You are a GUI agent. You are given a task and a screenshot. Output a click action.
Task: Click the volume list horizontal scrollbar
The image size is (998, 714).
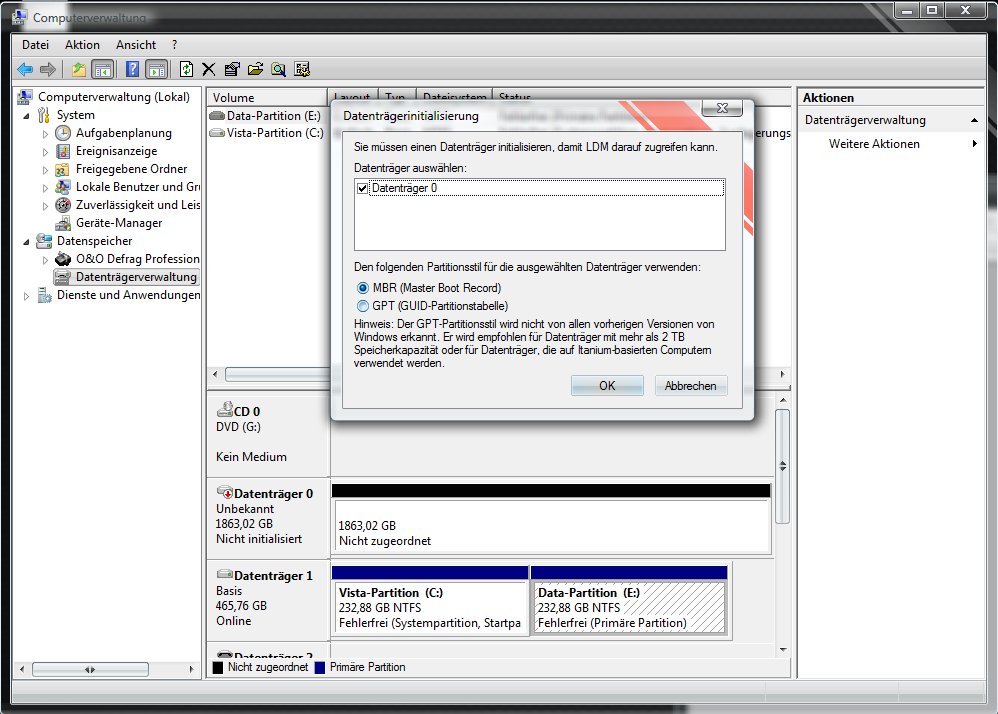[x=277, y=374]
